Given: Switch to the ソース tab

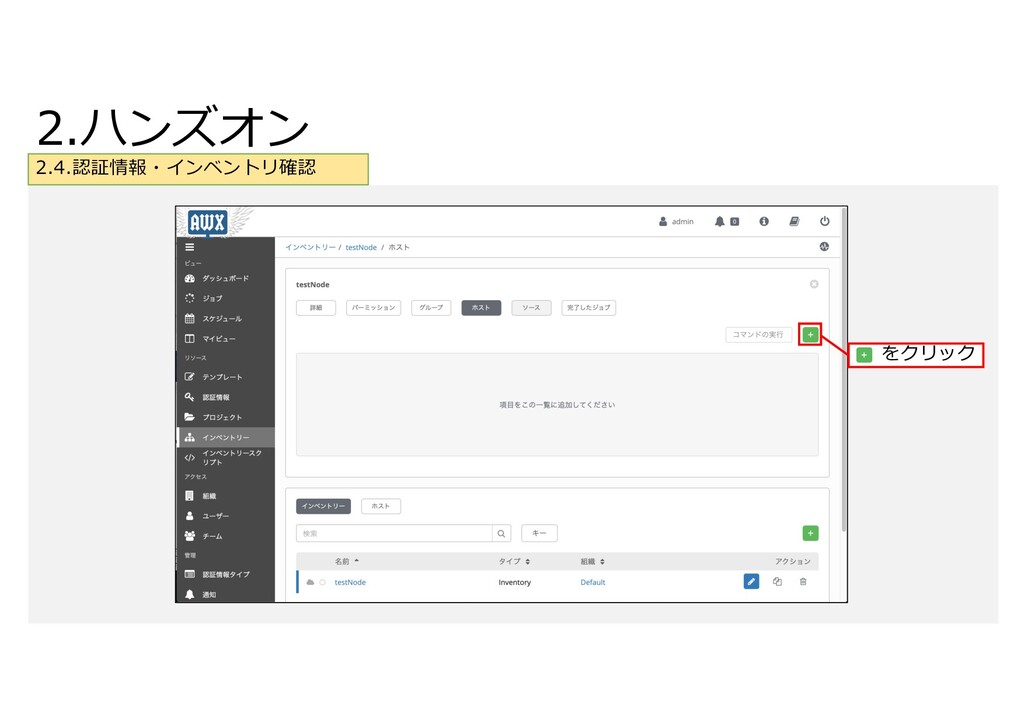Looking at the screenshot, I should tap(531, 307).
